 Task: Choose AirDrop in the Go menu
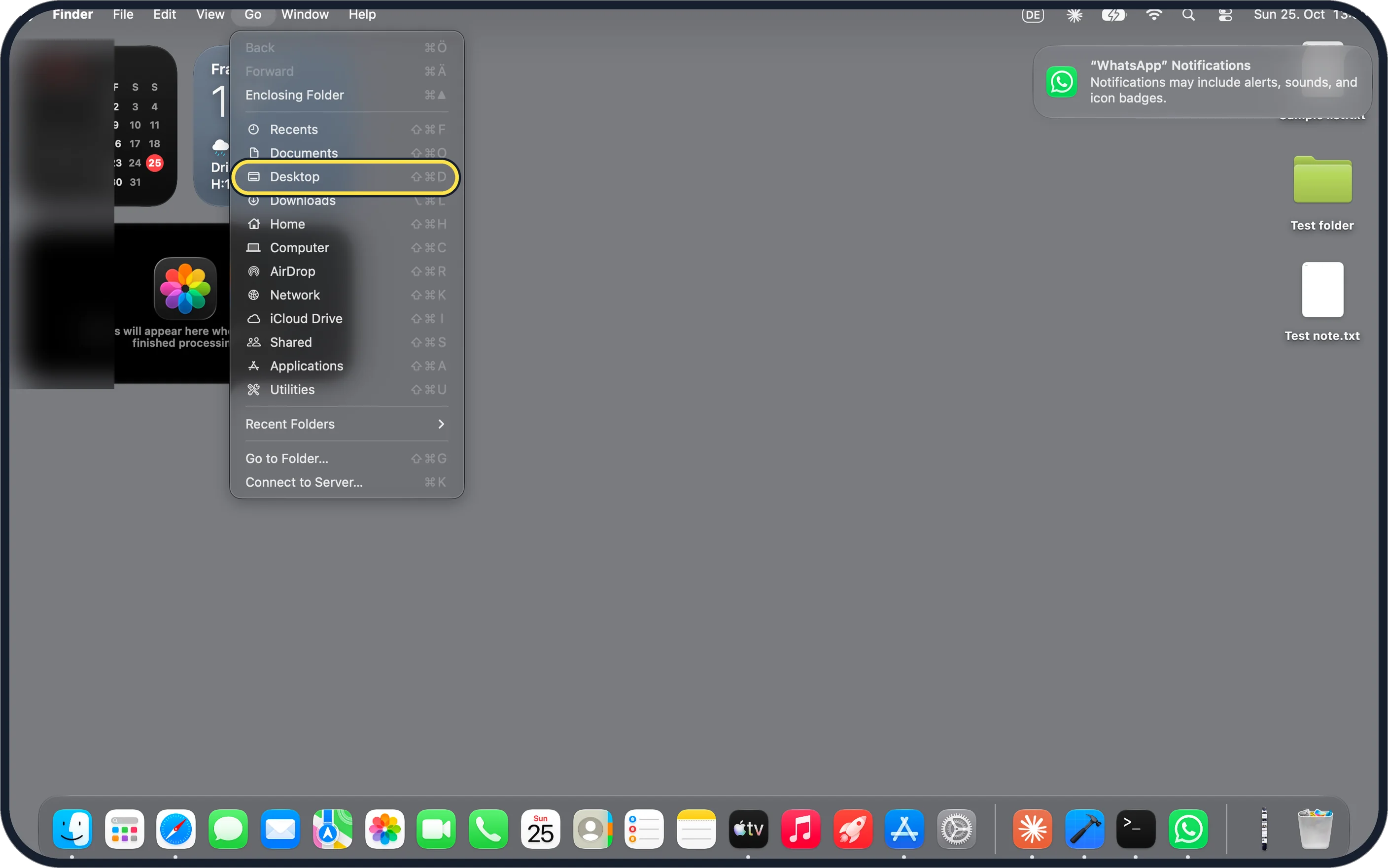(347, 271)
